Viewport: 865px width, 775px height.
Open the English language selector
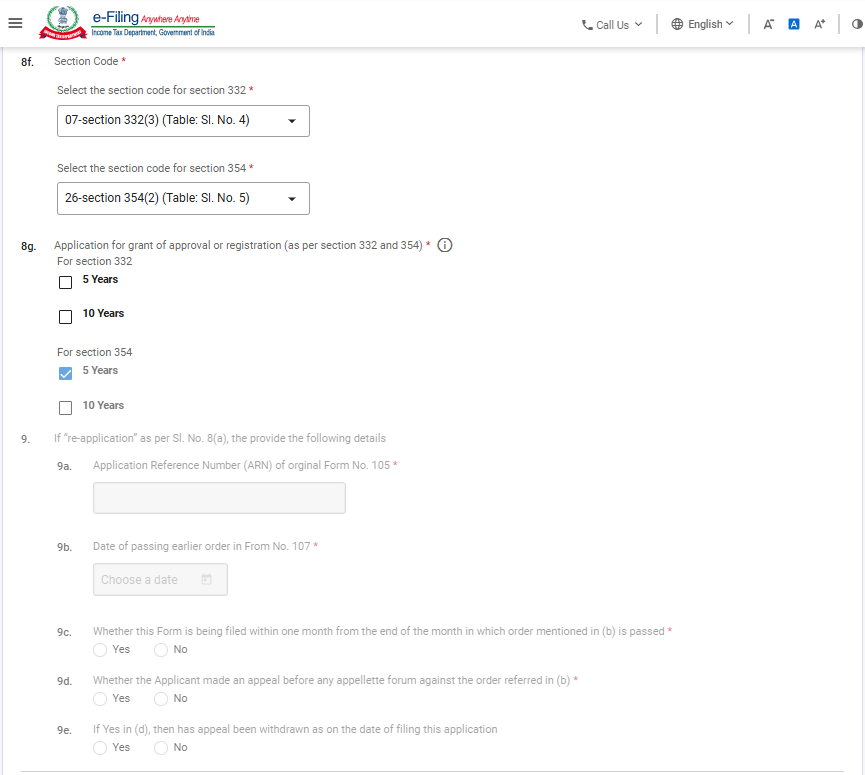(702, 24)
